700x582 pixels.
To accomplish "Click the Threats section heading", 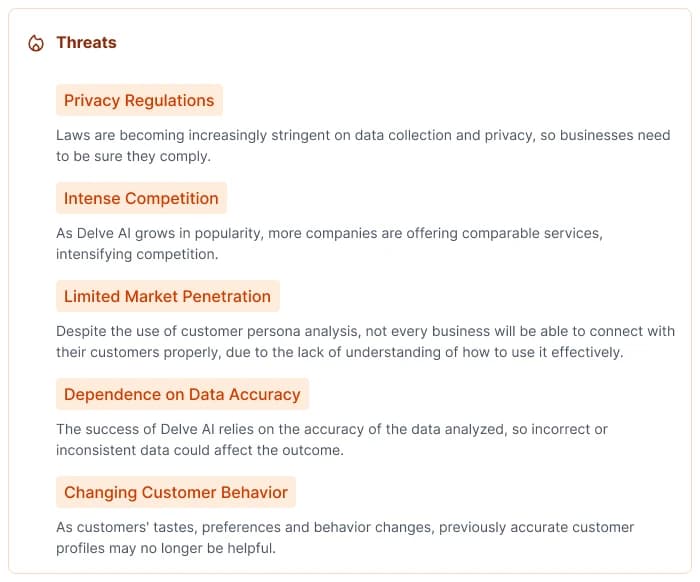I will point(86,42).
